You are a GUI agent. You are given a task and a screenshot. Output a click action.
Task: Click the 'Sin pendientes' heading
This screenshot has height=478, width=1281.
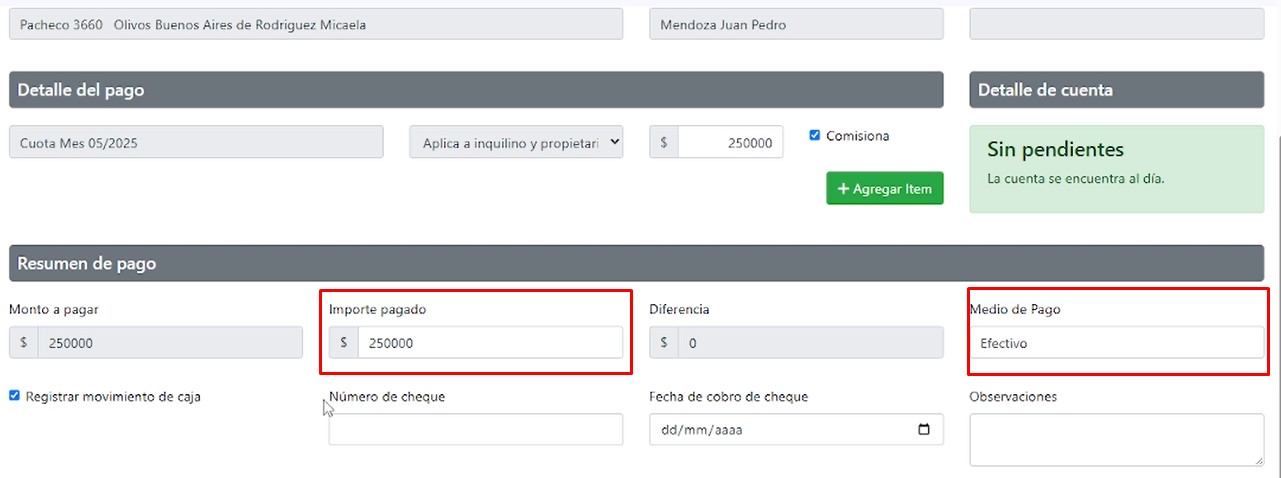tap(1055, 150)
